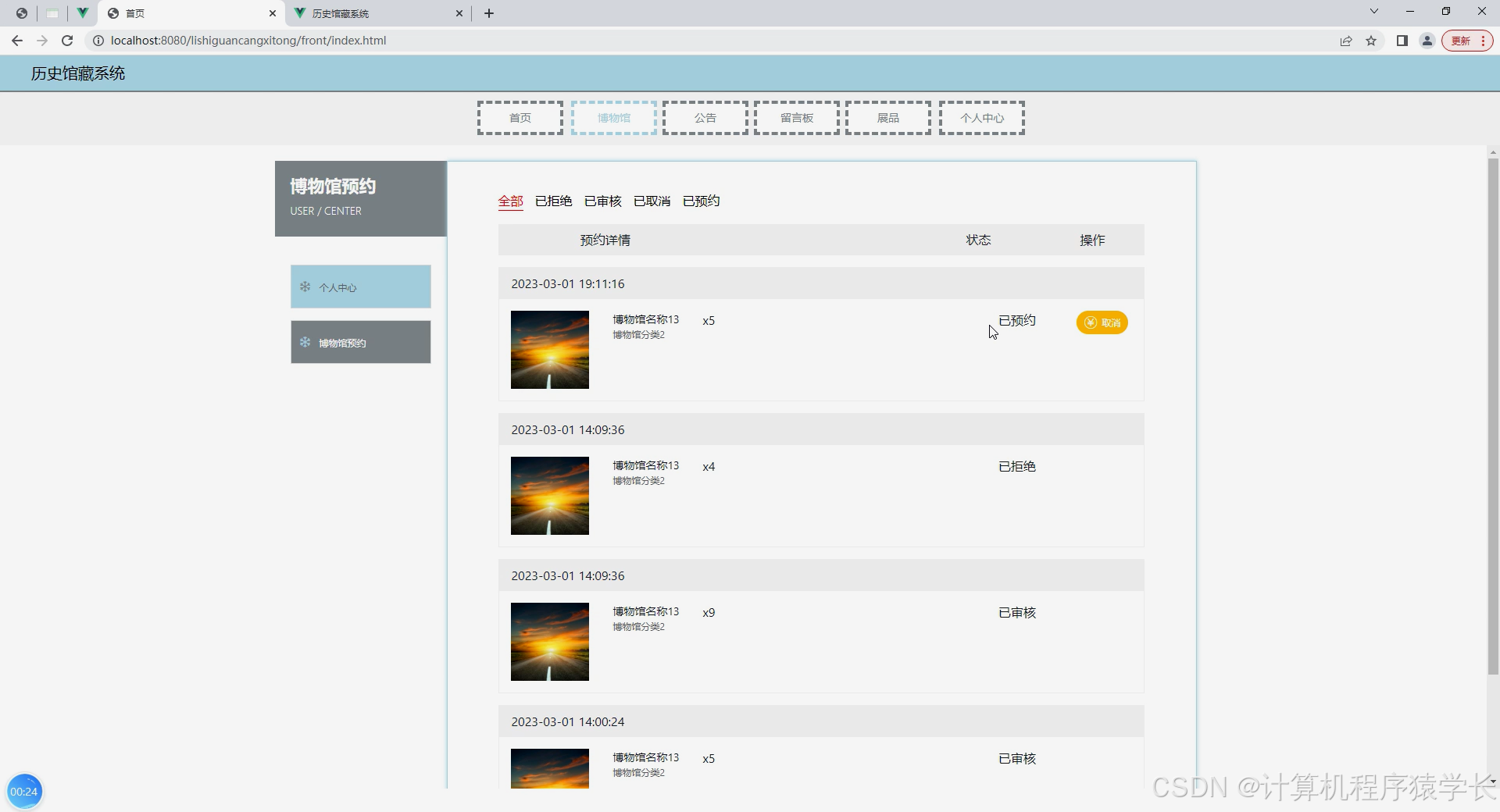Image resolution: width=1500 pixels, height=812 pixels.
Task: Filter reservations by 已预约
Action: tap(702, 201)
